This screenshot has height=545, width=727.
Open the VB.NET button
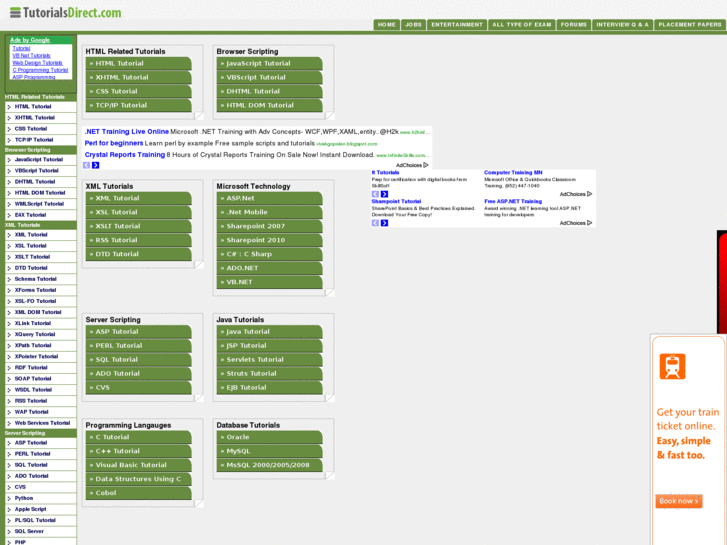[269, 282]
